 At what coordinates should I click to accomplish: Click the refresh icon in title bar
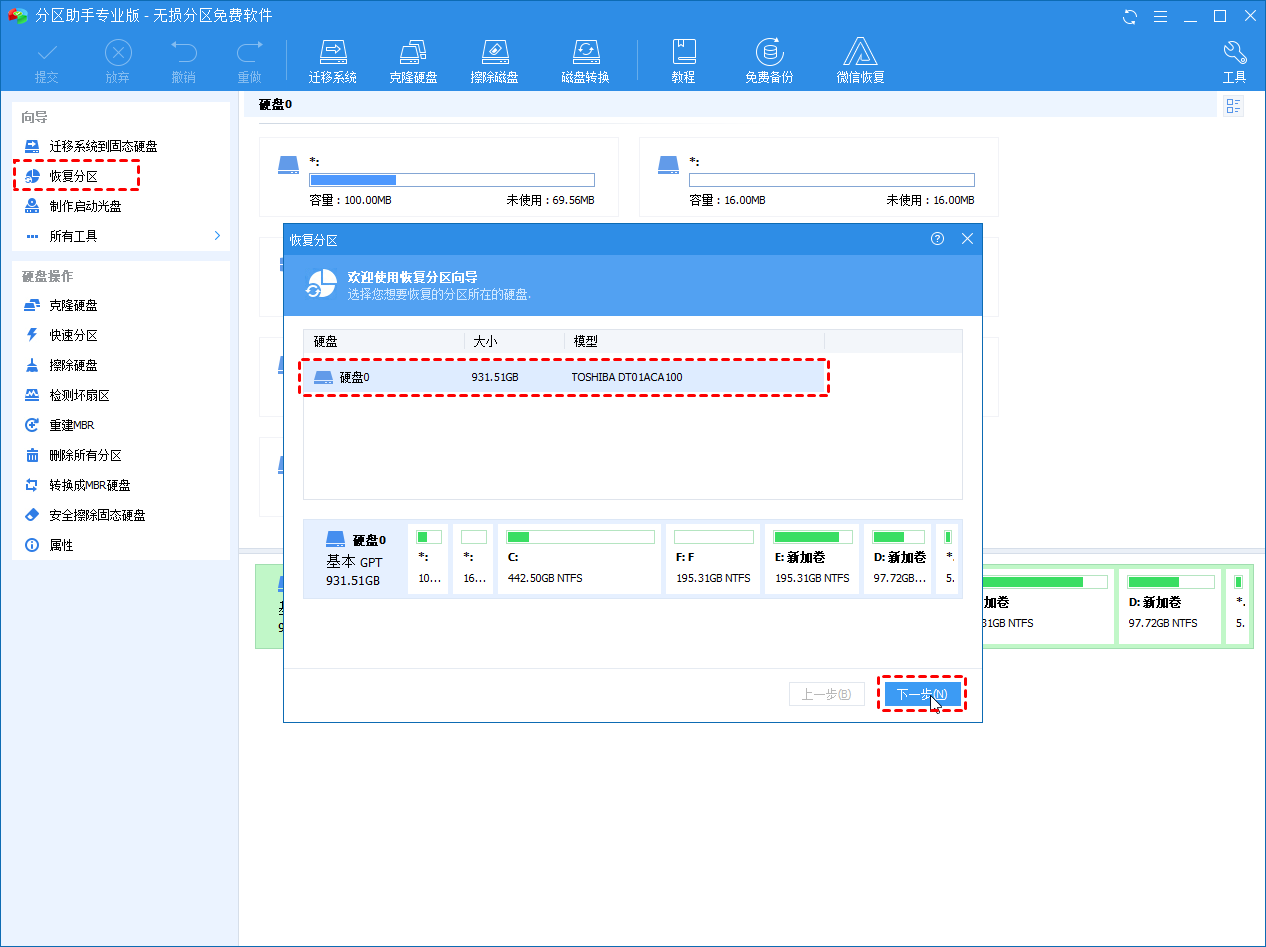(1130, 16)
